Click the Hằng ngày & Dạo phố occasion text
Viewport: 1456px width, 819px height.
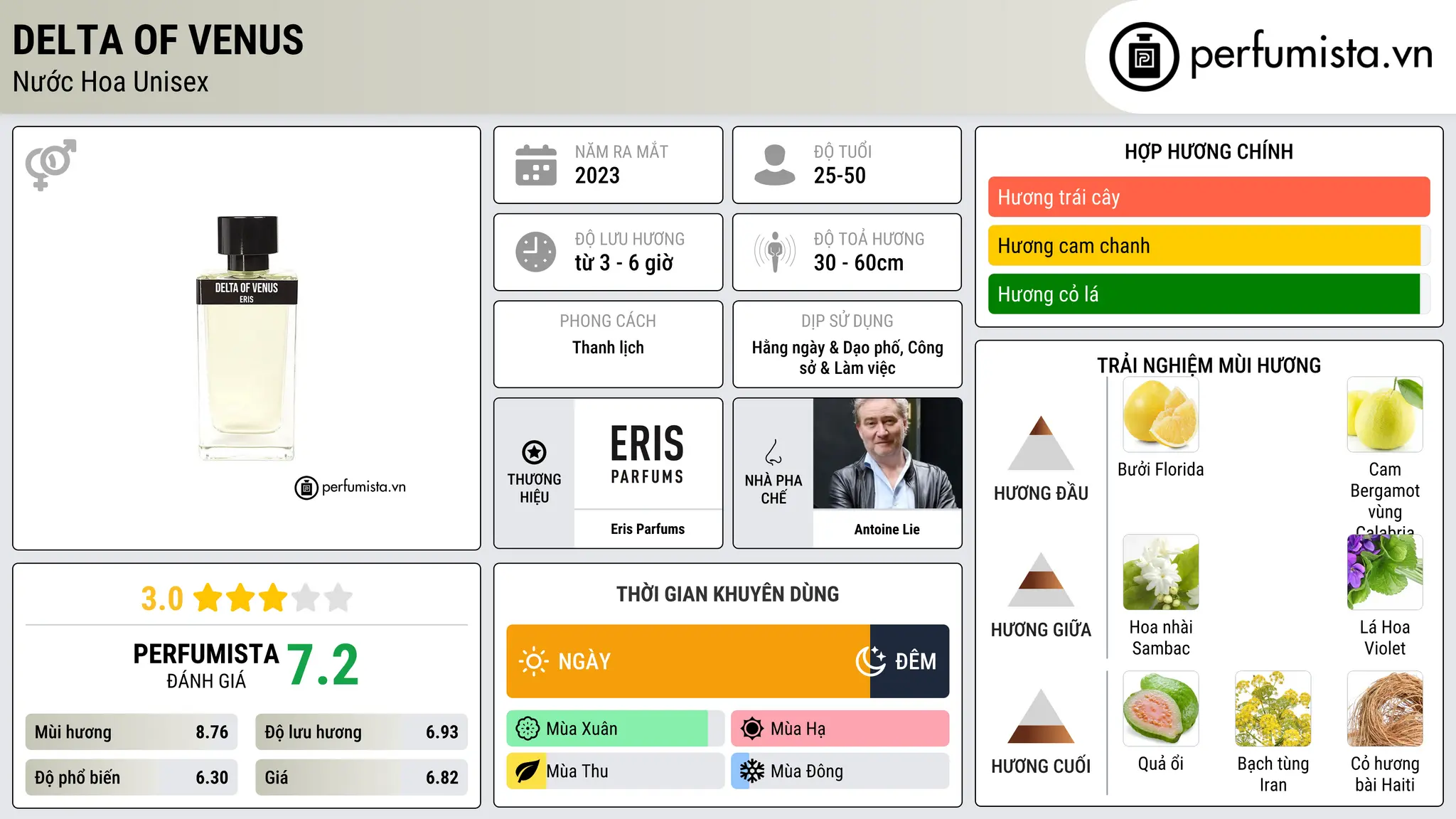coord(847,358)
